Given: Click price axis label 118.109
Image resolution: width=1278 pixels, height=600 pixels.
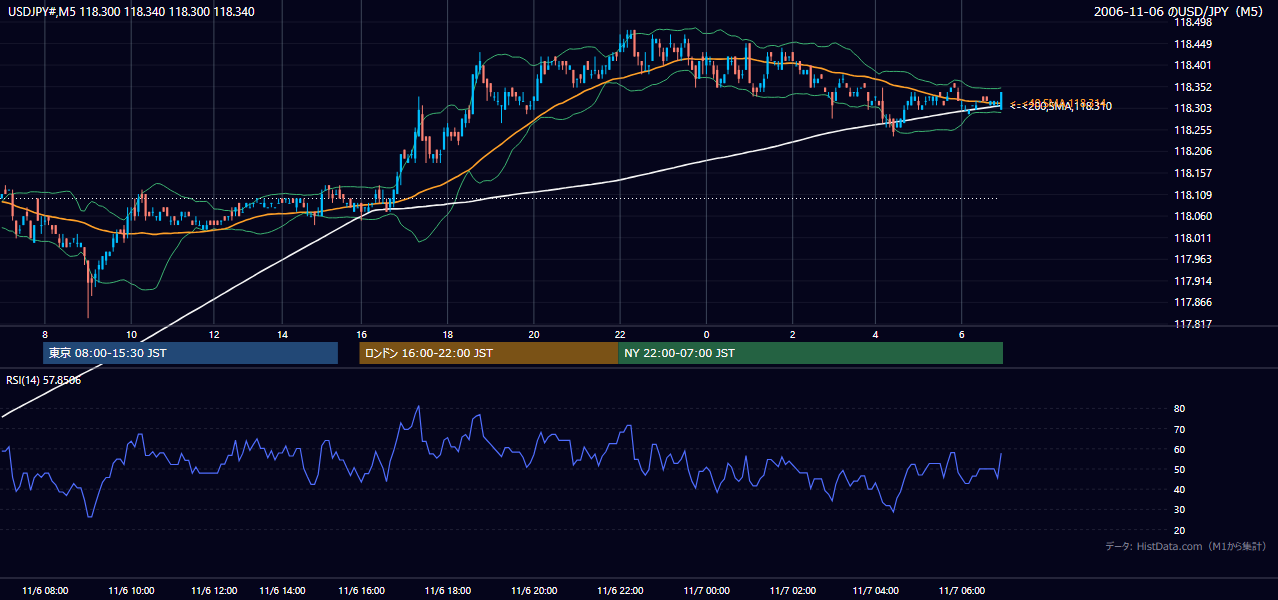Looking at the screenshot, I should coord(1193,195).
